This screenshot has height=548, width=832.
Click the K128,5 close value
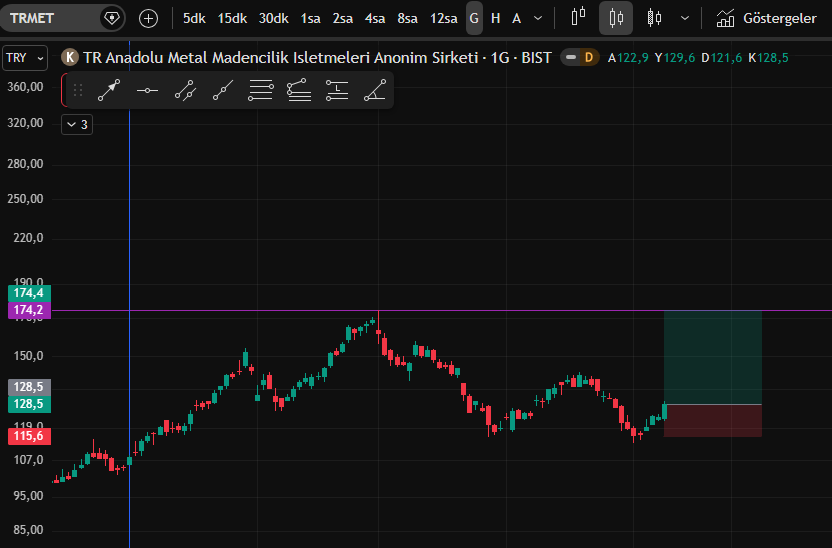(x=768, y=58)
